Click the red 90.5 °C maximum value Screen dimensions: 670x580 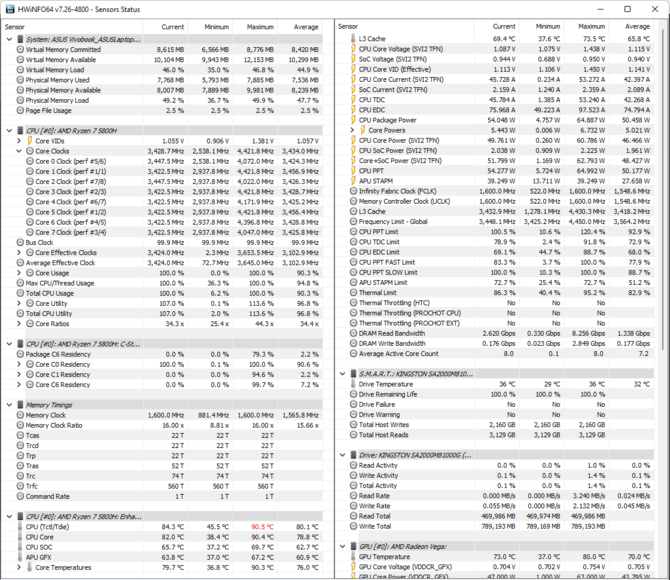(x=262, y=527)
